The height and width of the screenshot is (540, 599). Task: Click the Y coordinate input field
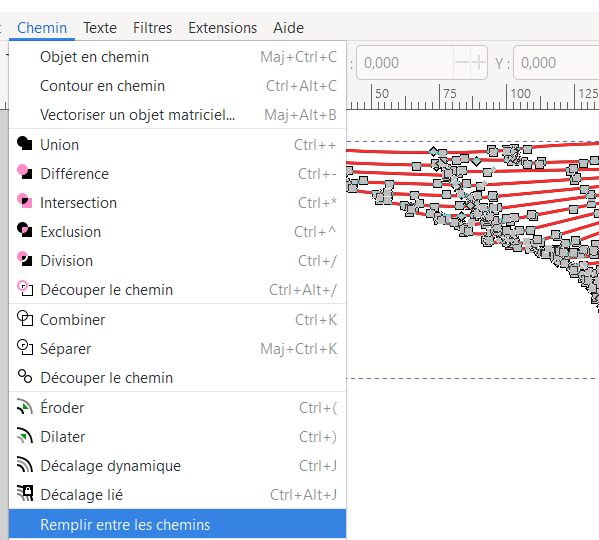point(556,63)
